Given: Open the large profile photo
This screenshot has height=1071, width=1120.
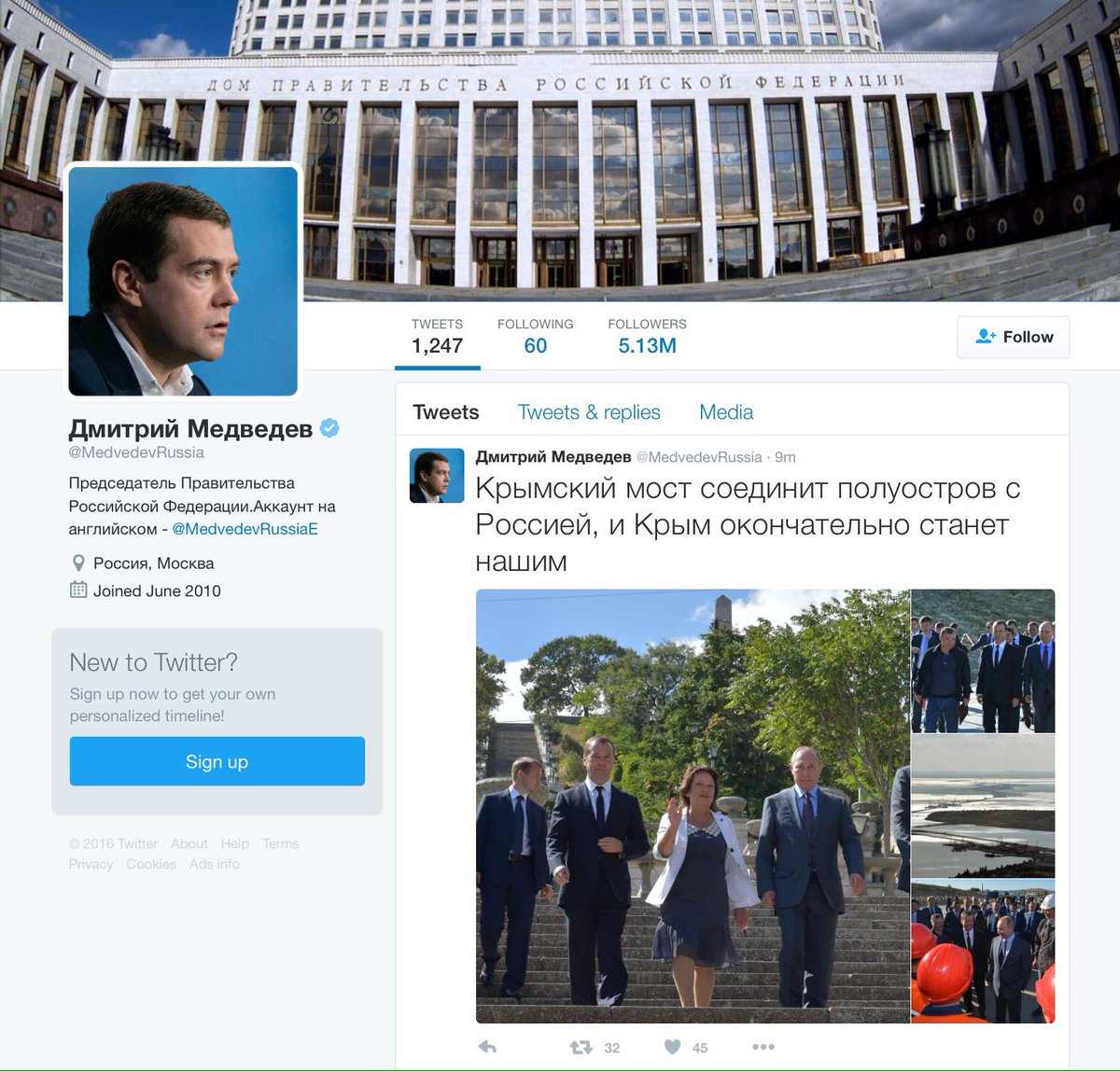Looking at the screenshot, I should pyautogui.click(x=183, y=281).
